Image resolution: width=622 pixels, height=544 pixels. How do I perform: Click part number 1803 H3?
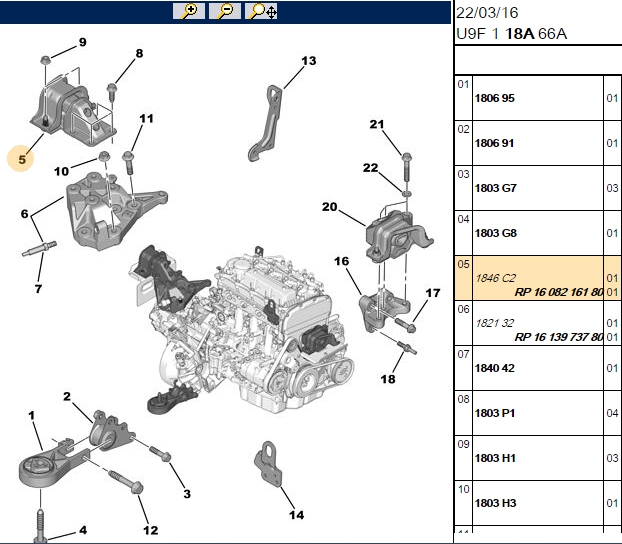[x=495, y=503]
